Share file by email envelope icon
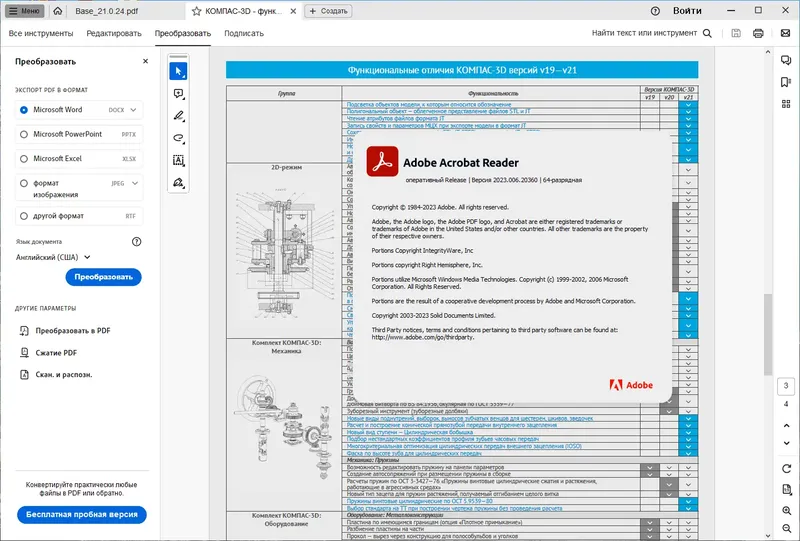Viewport: 800px width, 541px height. [785, 33]
